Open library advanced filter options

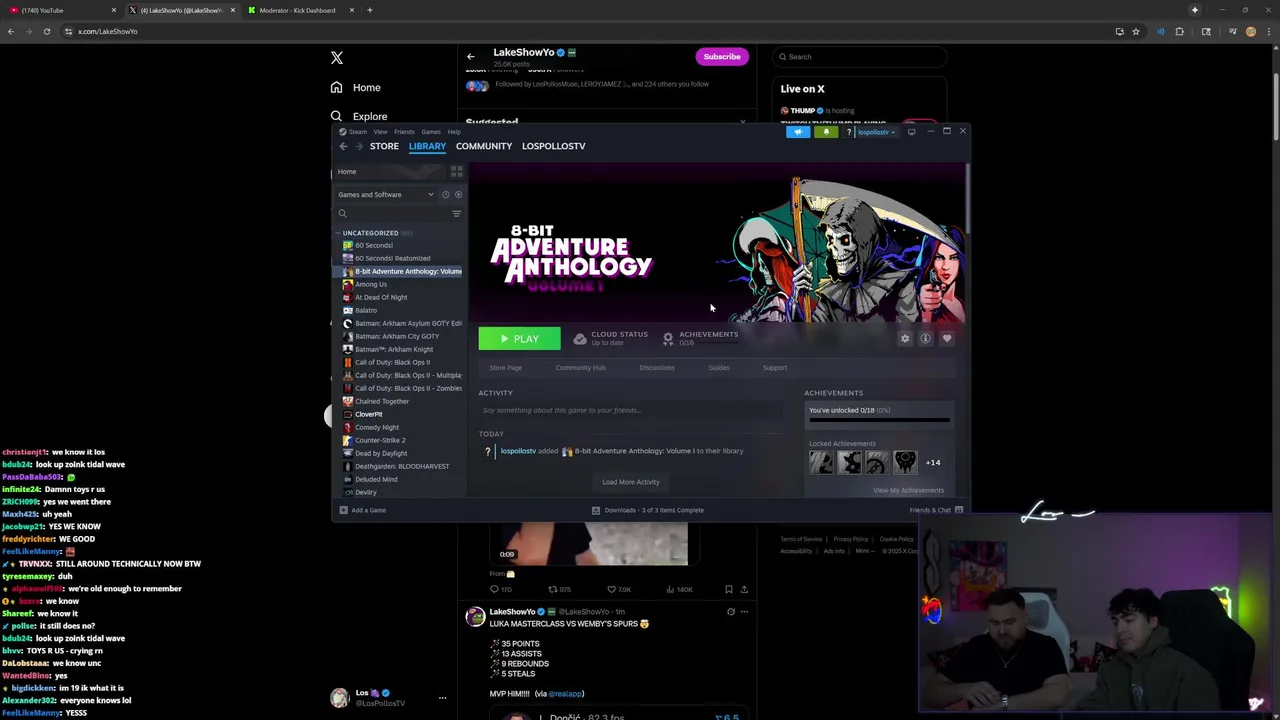[x=457, y=213]
